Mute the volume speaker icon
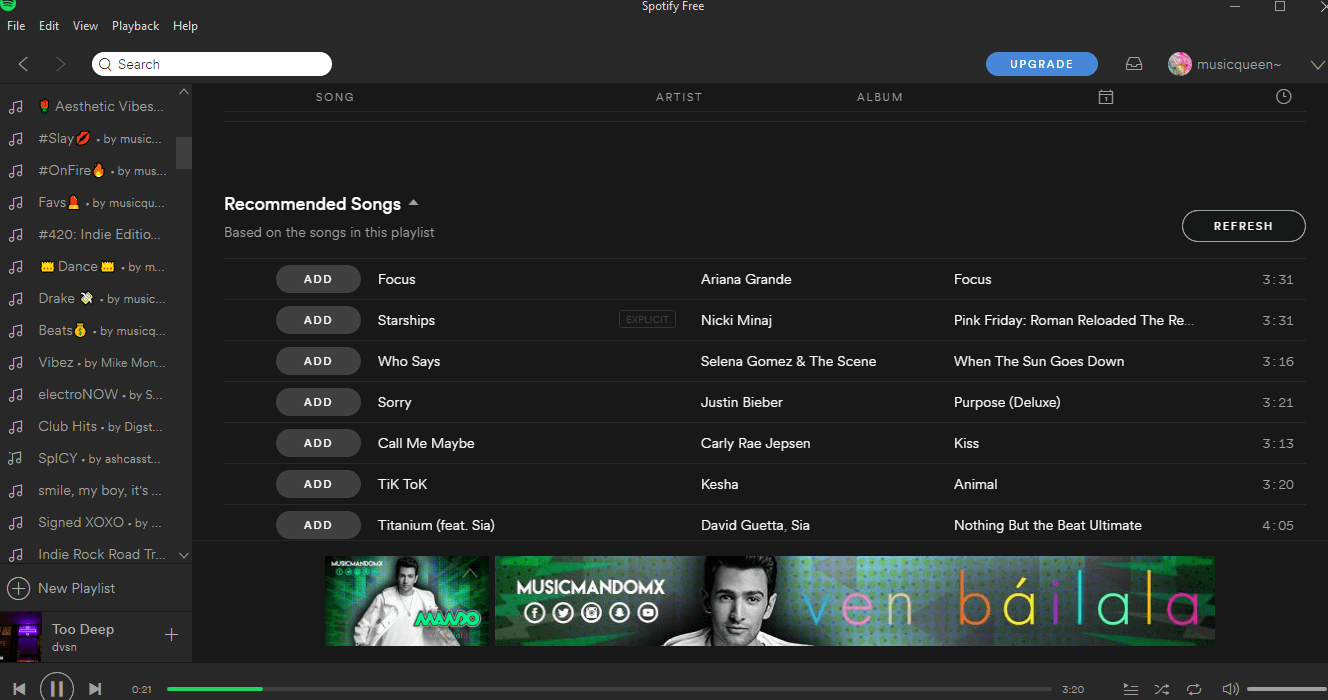Viewport: 1328px width, 700px height. click(x=1230, y=689)
